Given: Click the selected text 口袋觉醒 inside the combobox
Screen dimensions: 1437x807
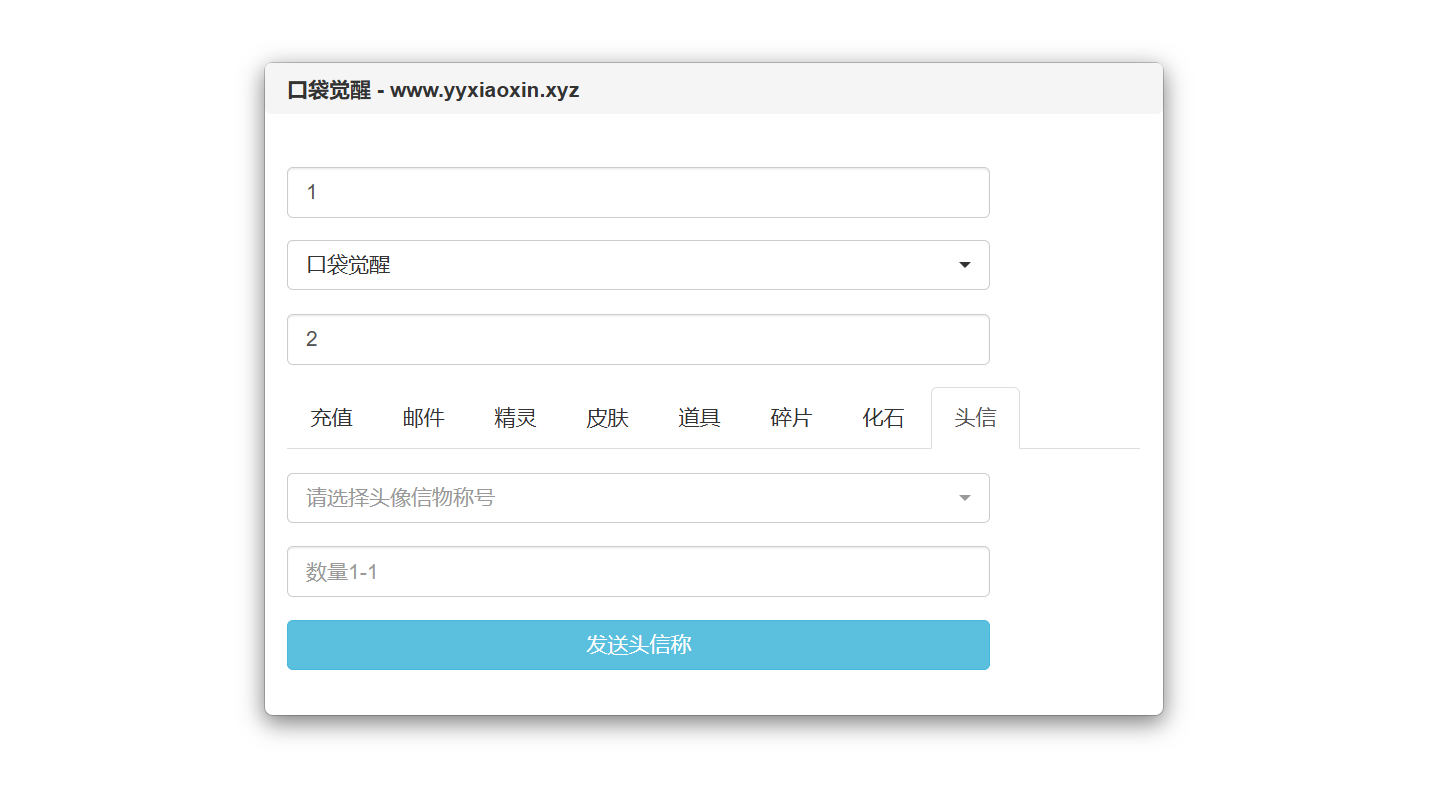Looking at the screenshot, I should click(x=348, y=265).
